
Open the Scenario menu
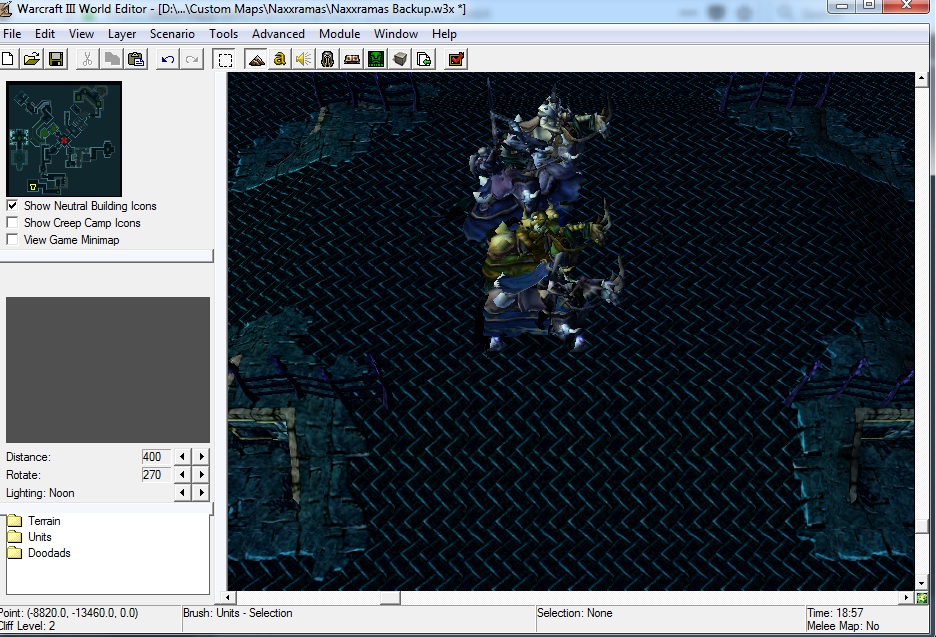click(172, 34)
